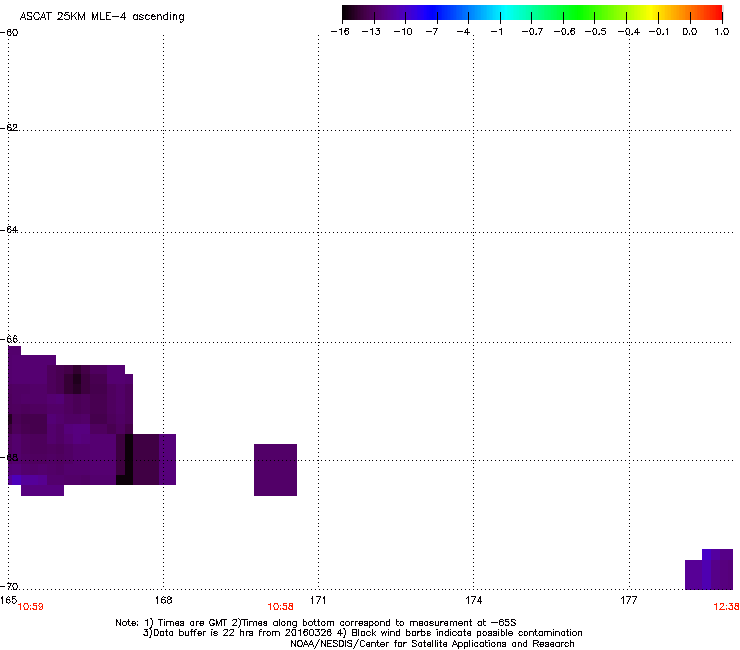Click the -66 latitude axis label
Image resolution: width=740 pixels, height=650 pixels.
(9, 339)
